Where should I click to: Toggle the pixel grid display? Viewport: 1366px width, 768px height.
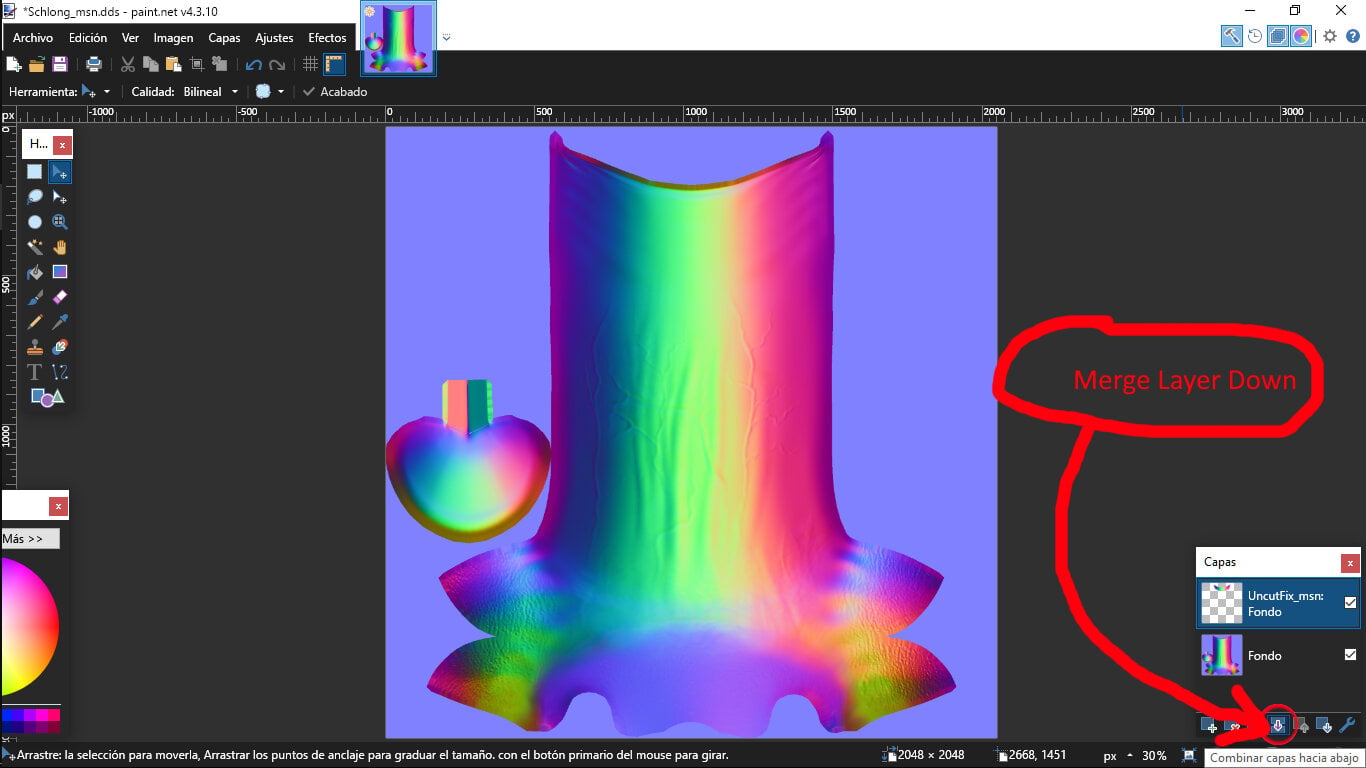pos(310,64)
